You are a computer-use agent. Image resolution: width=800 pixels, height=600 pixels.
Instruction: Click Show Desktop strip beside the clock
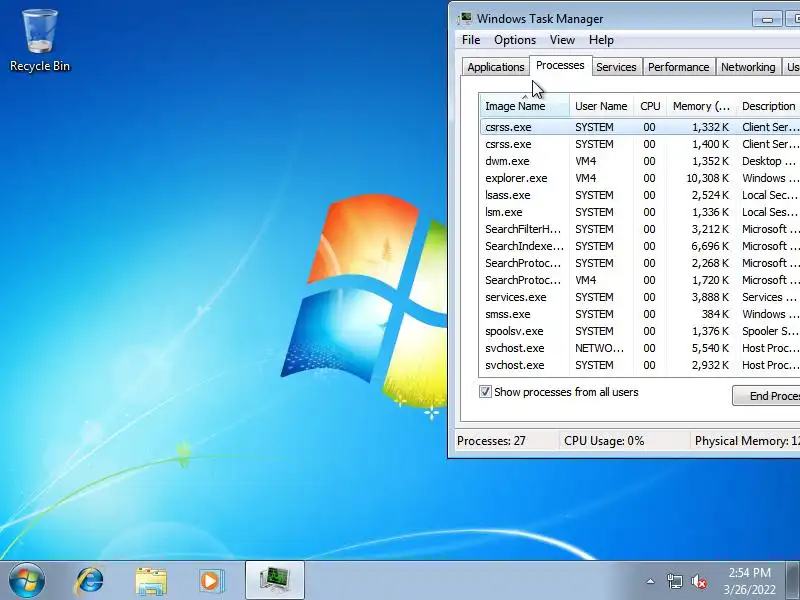coord(793,581)
